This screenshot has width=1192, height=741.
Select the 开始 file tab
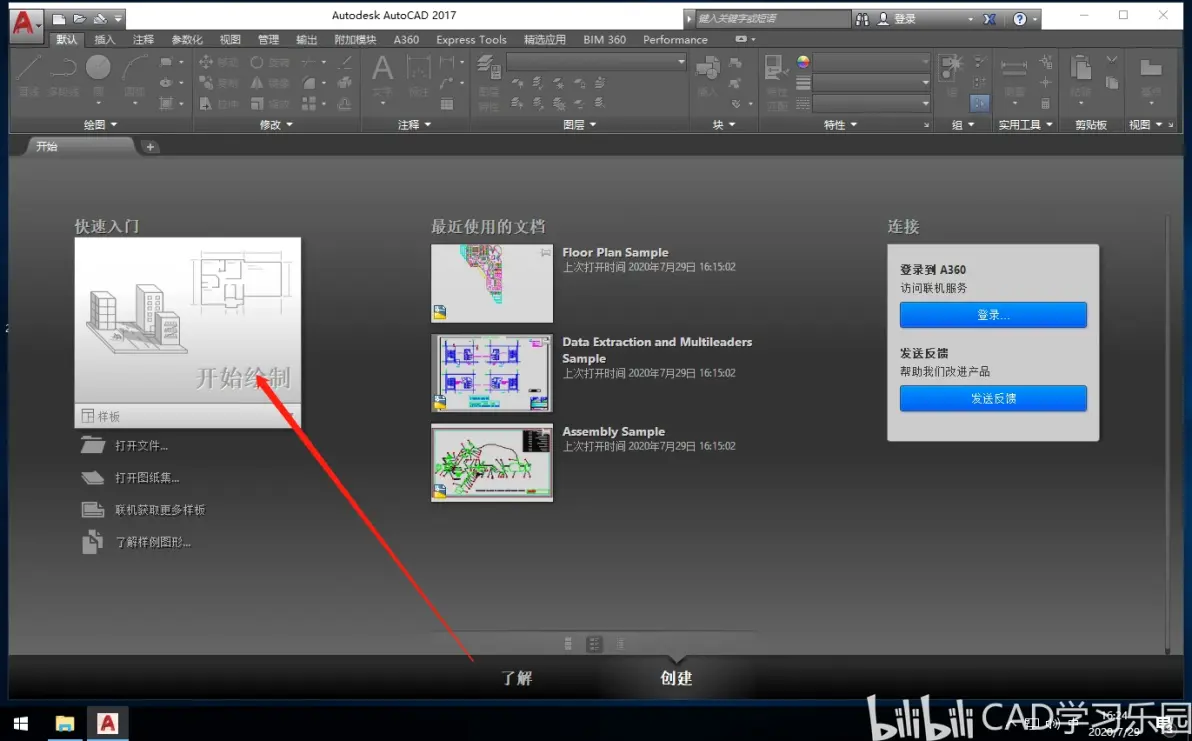point(80,146)
